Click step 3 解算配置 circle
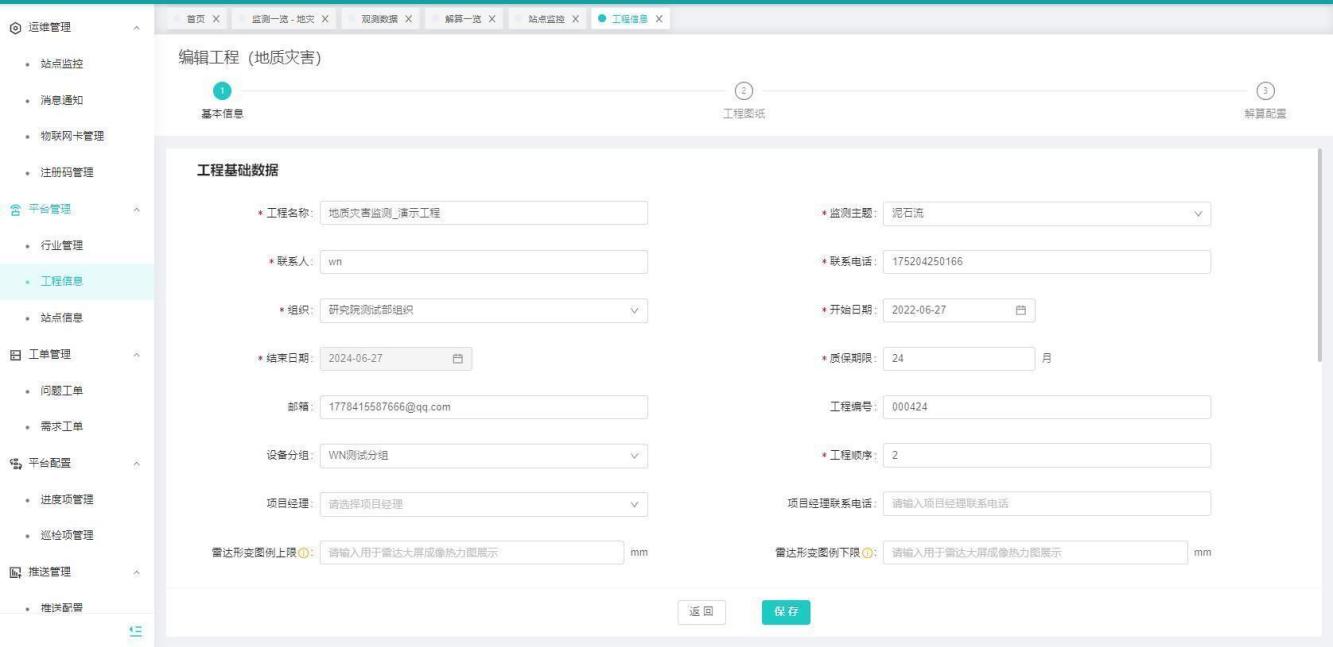1333x647 pixels. pos(1266,91)
